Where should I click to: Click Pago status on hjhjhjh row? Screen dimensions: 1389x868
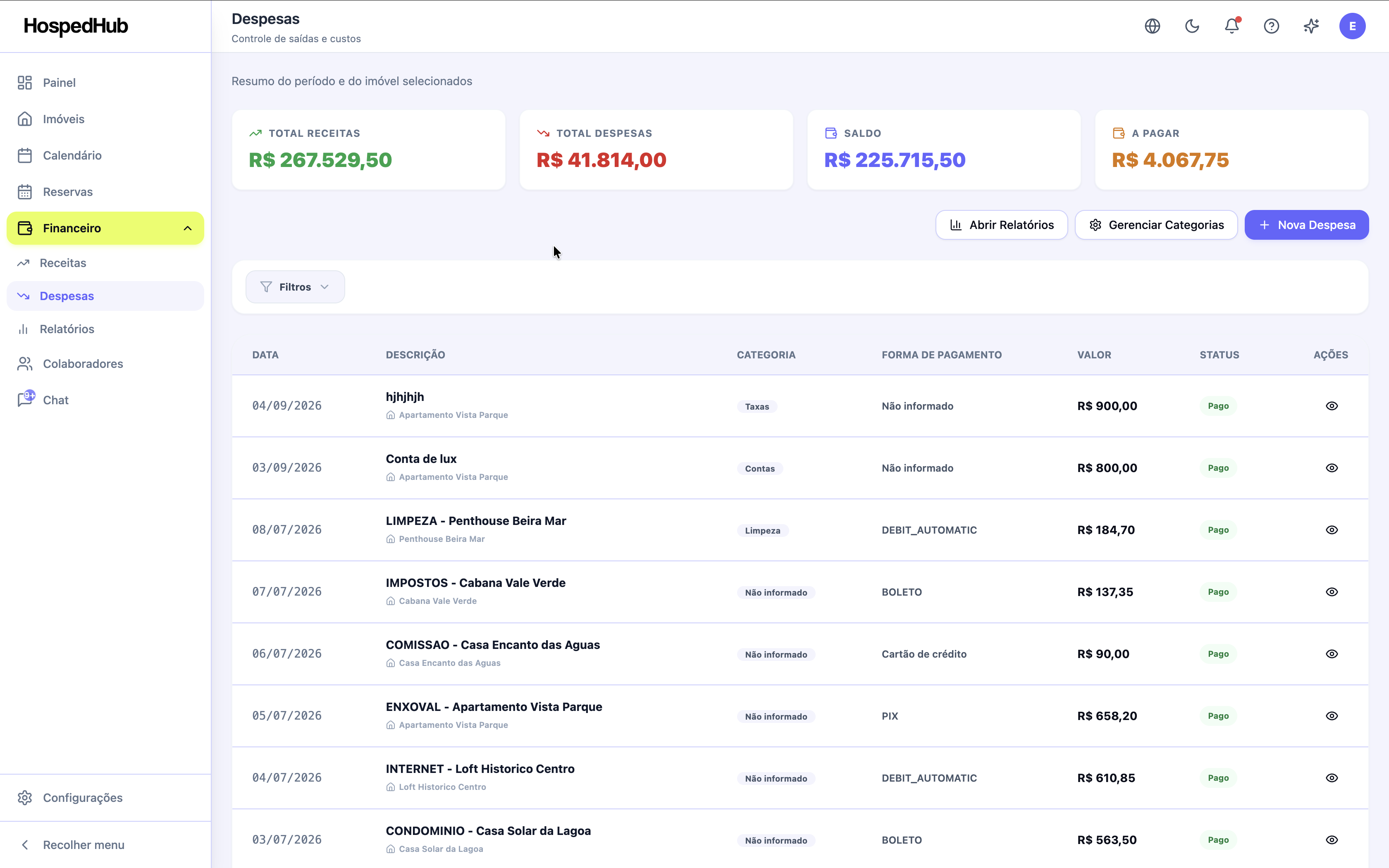tap(1218, 406)
